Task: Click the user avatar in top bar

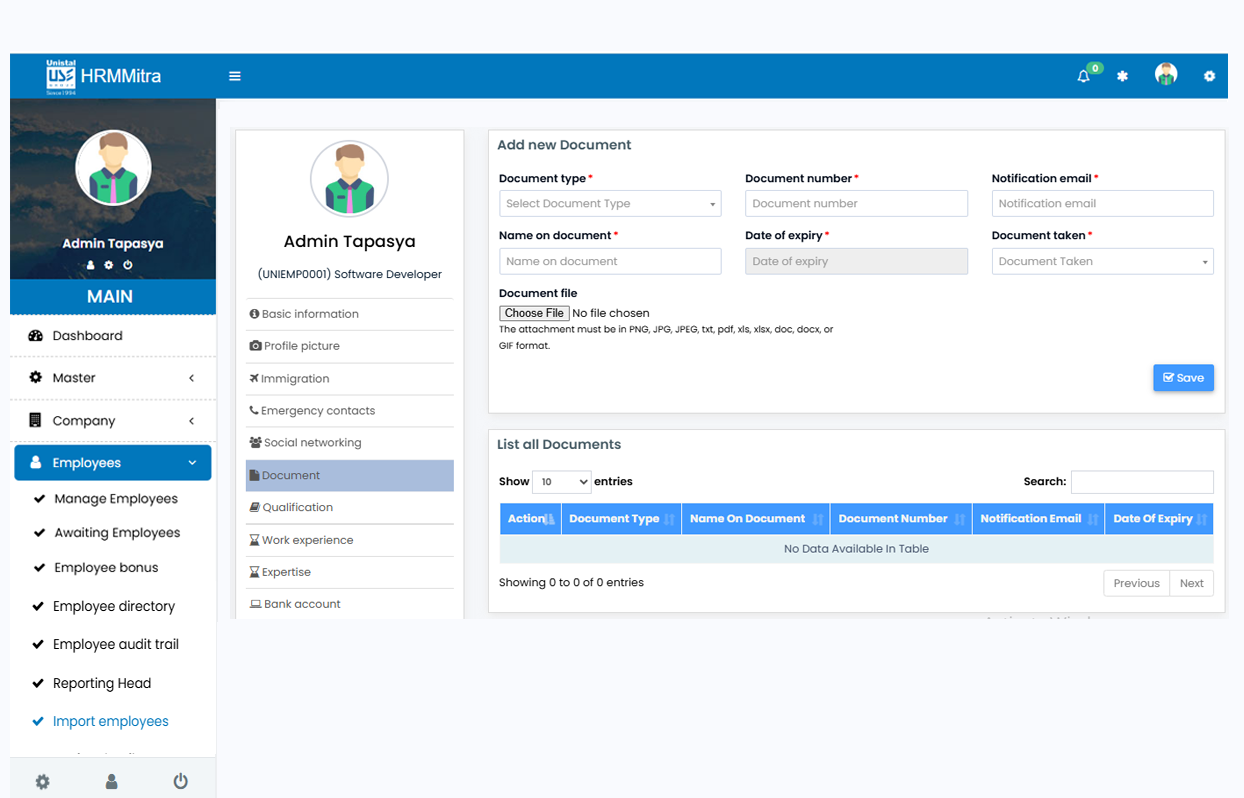Action: (1165, 75)
